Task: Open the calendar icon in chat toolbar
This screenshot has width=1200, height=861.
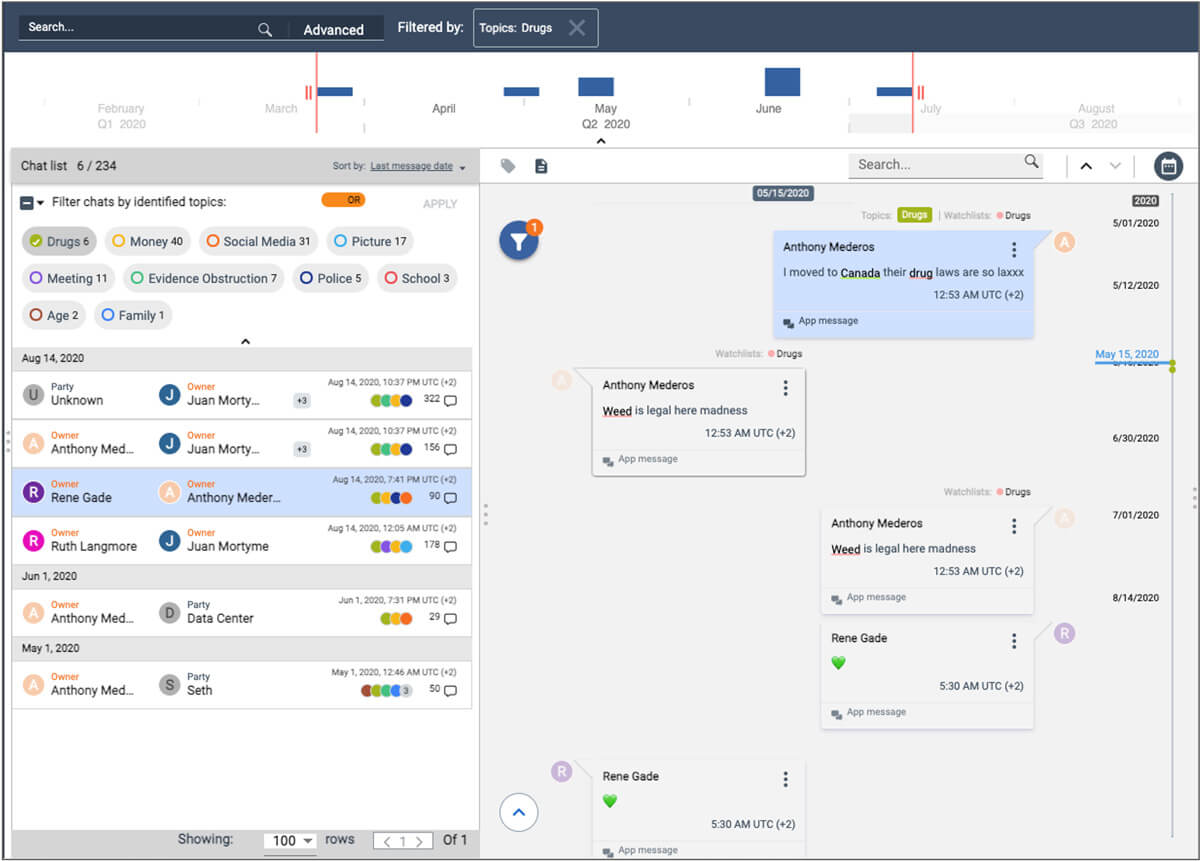Action: (x=1168, y=166)
